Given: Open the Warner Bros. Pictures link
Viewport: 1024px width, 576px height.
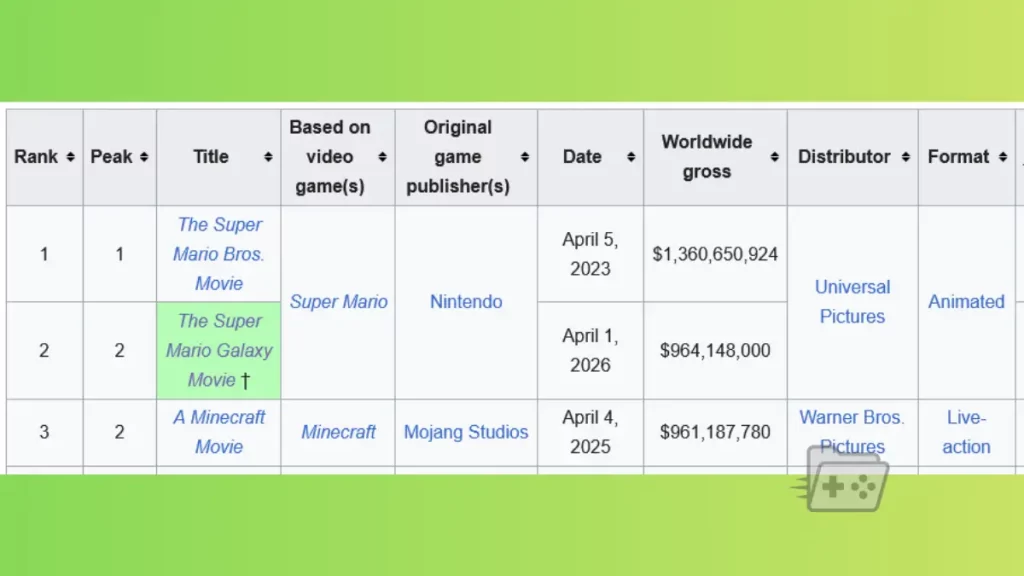Looking at the screenshot, I should click(852, 432).
